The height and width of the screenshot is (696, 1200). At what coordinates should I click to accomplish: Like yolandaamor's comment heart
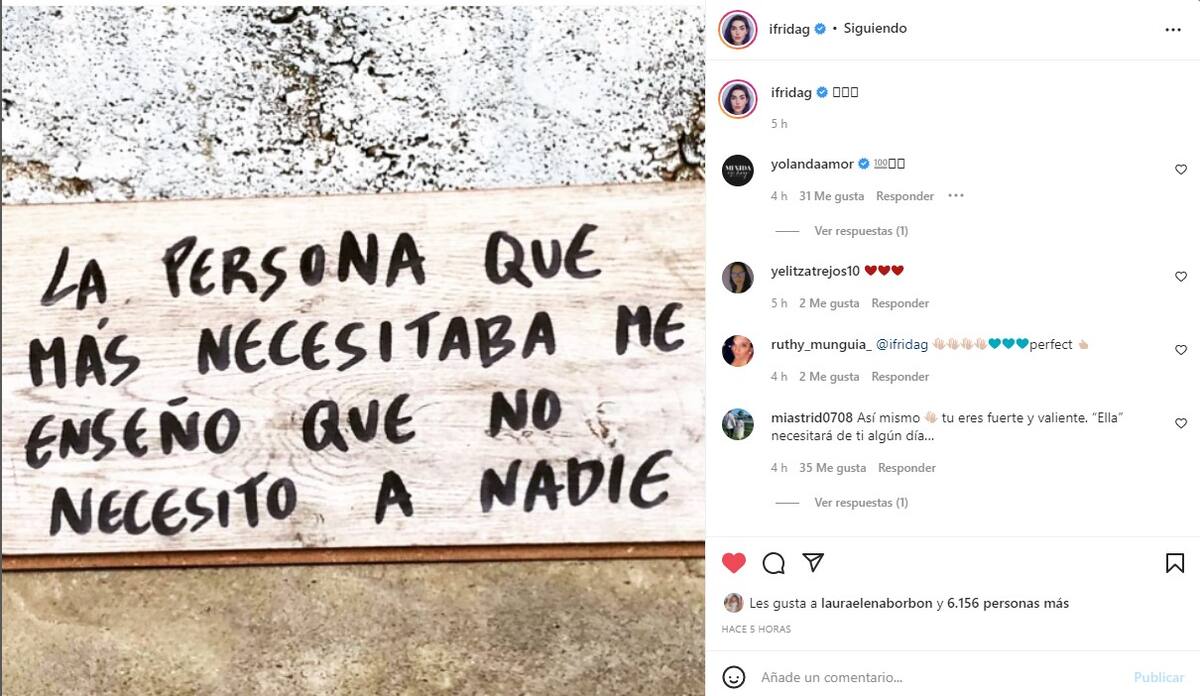click(x=1181, y=170)
